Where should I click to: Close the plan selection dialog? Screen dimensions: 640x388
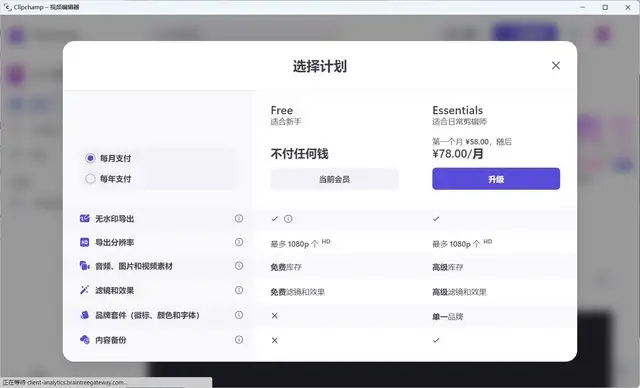pyautogui.click(x=556, y=66)
